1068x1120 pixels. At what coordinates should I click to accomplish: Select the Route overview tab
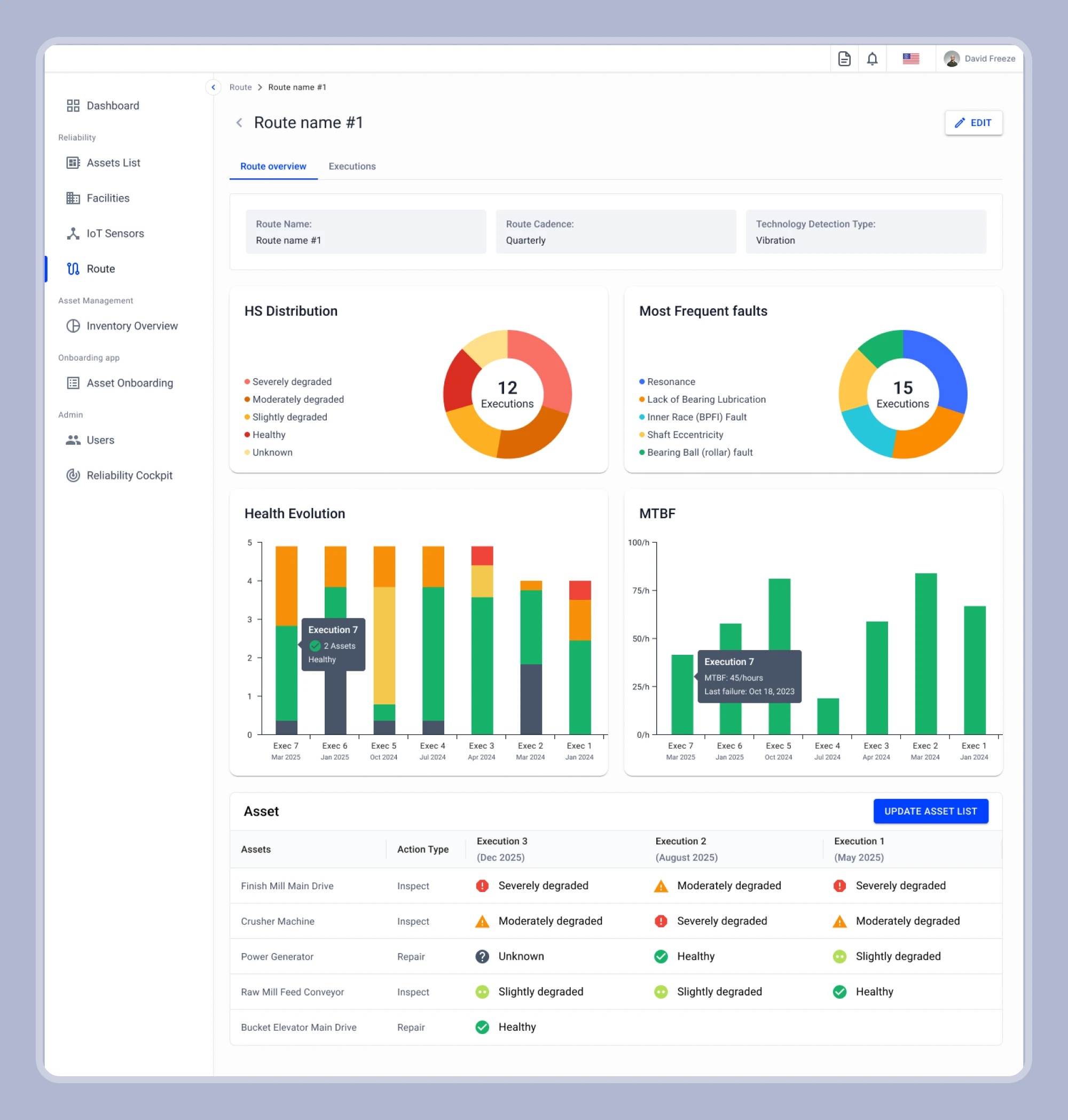pyautogui.click(x=273, y=166)
